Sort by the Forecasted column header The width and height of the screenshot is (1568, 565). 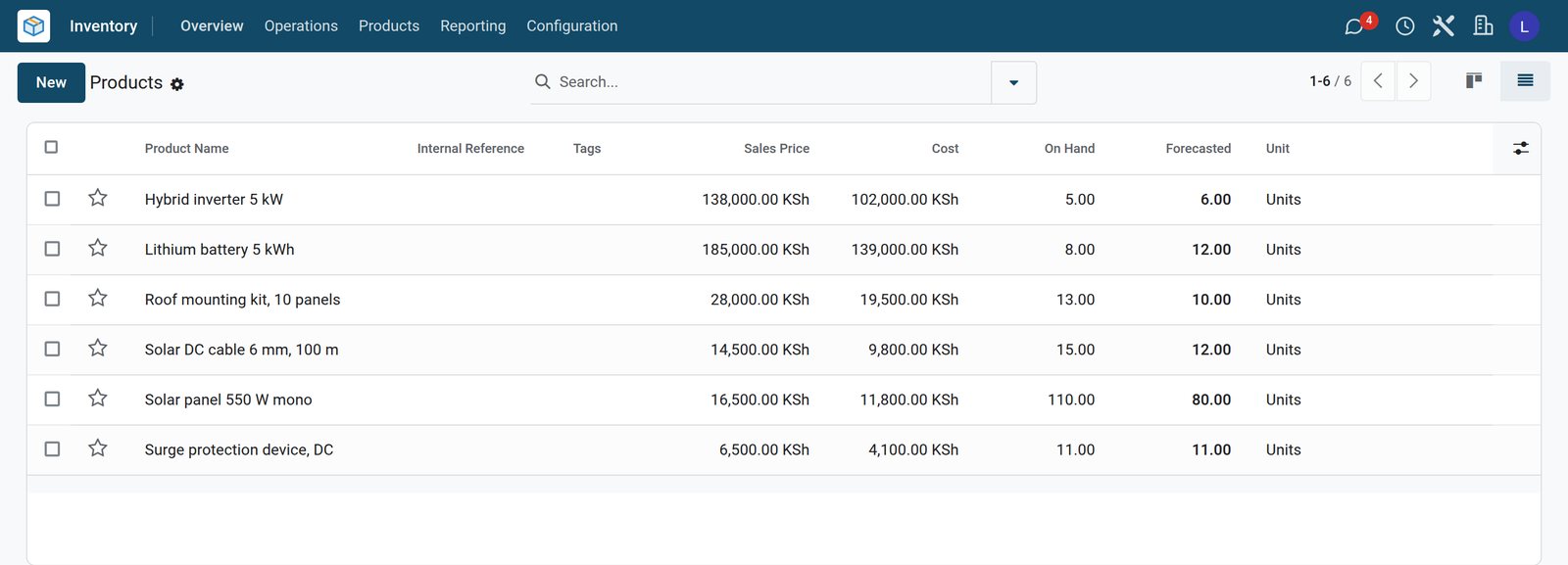(x=1199, y=149)
